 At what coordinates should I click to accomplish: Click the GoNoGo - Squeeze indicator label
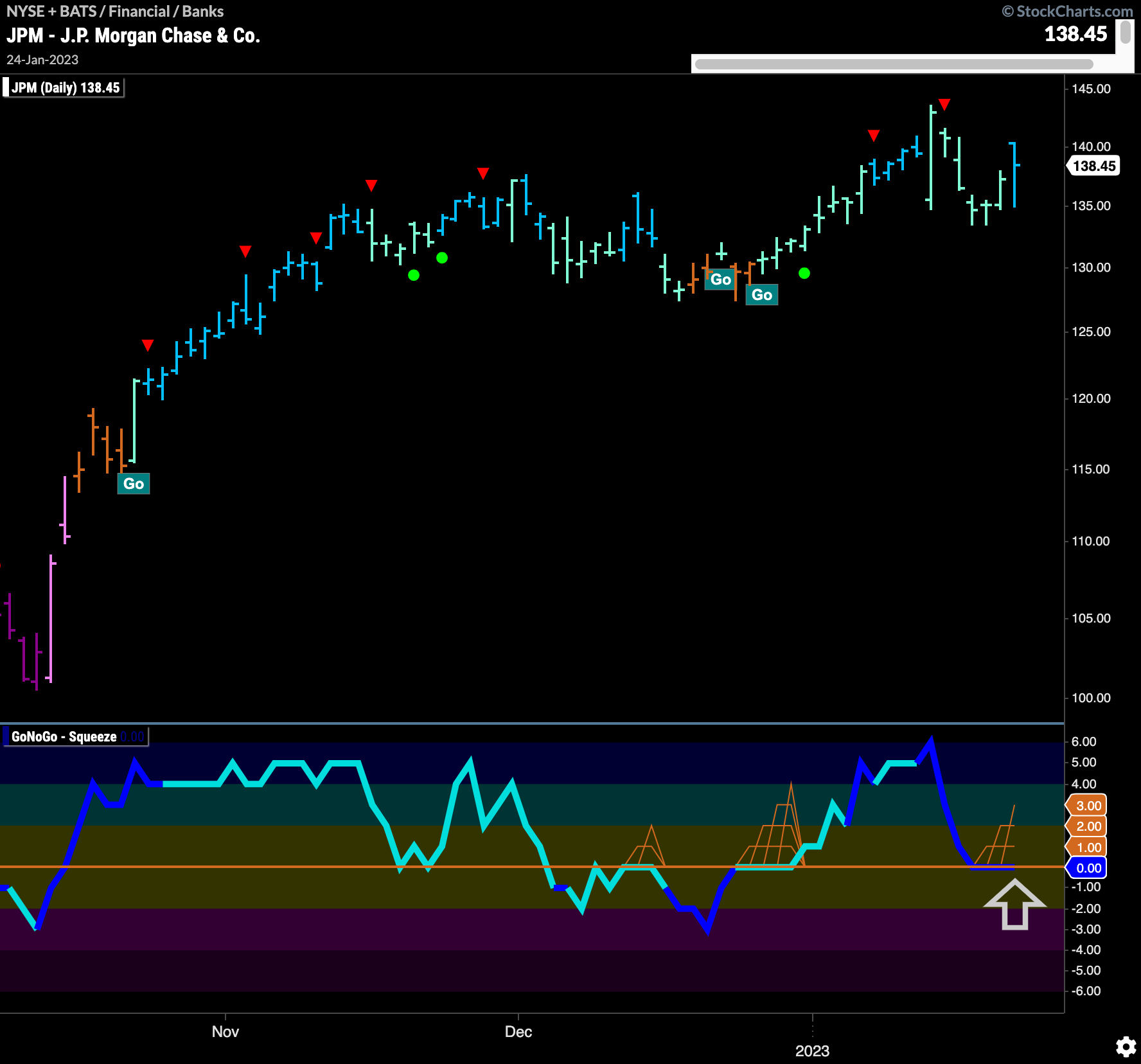pos(75,736)
